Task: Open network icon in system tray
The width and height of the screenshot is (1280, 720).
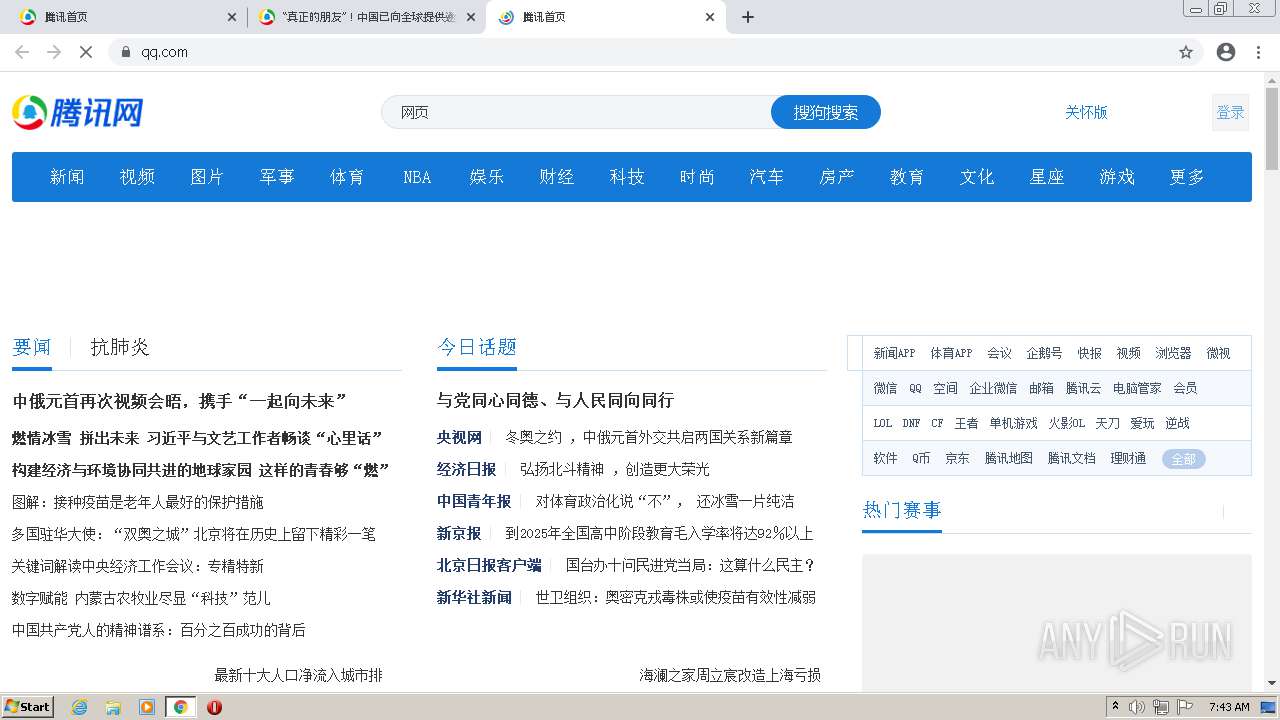Action: click(x=1161, y=707)
